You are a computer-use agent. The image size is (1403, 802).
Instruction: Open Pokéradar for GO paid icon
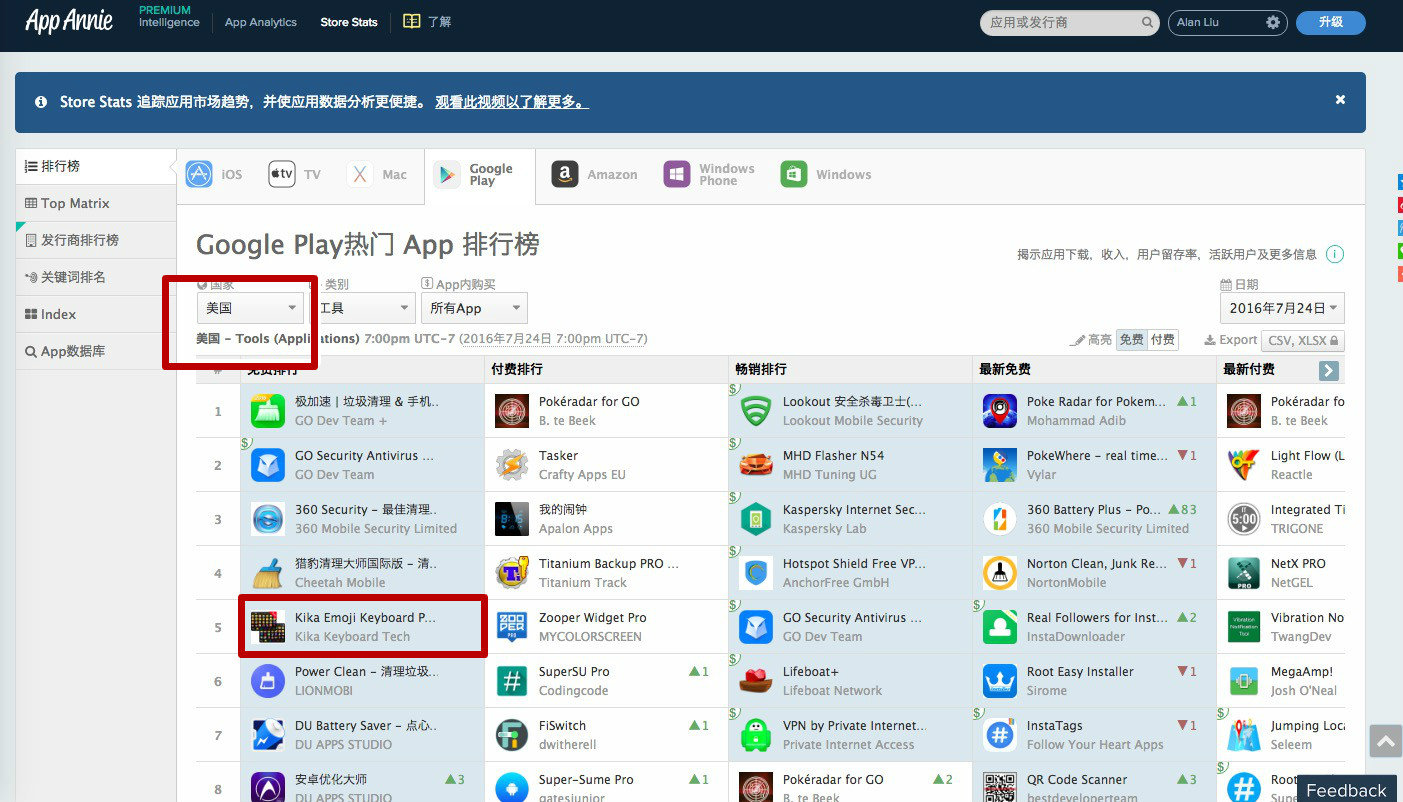[x=512, y=411]
